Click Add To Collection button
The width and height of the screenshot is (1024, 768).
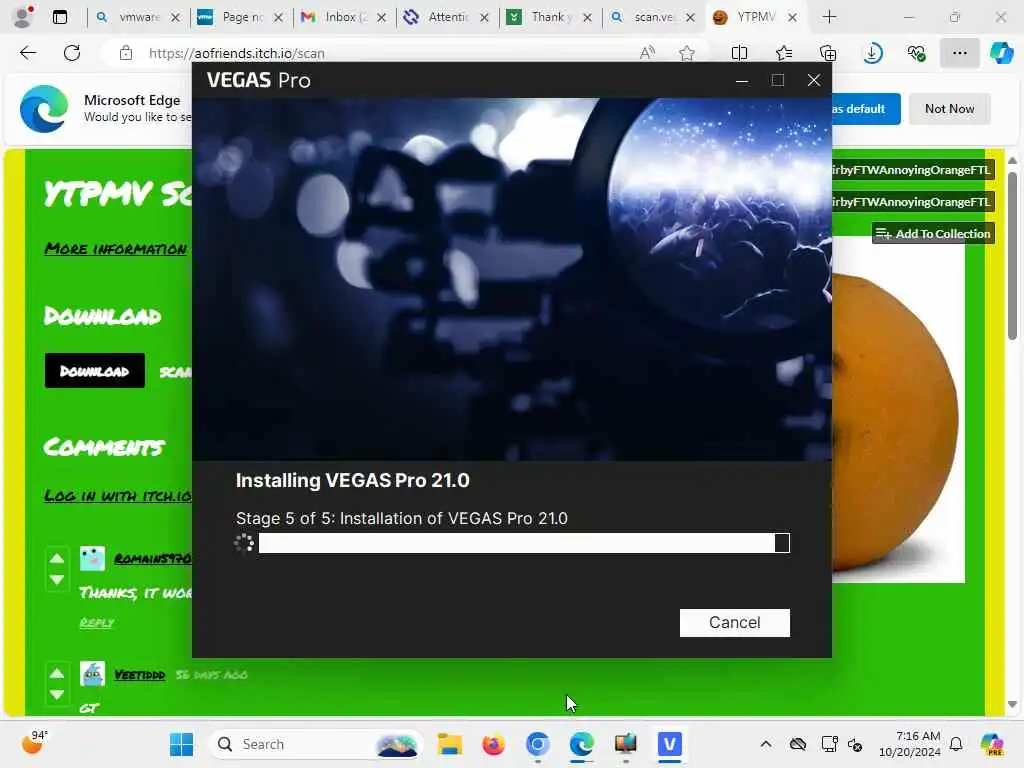933,233
